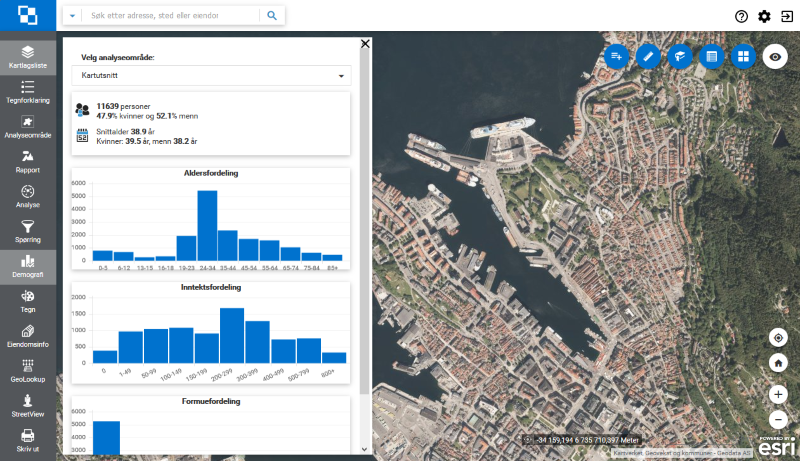Select the Tegn drawing palette tool

28,301
